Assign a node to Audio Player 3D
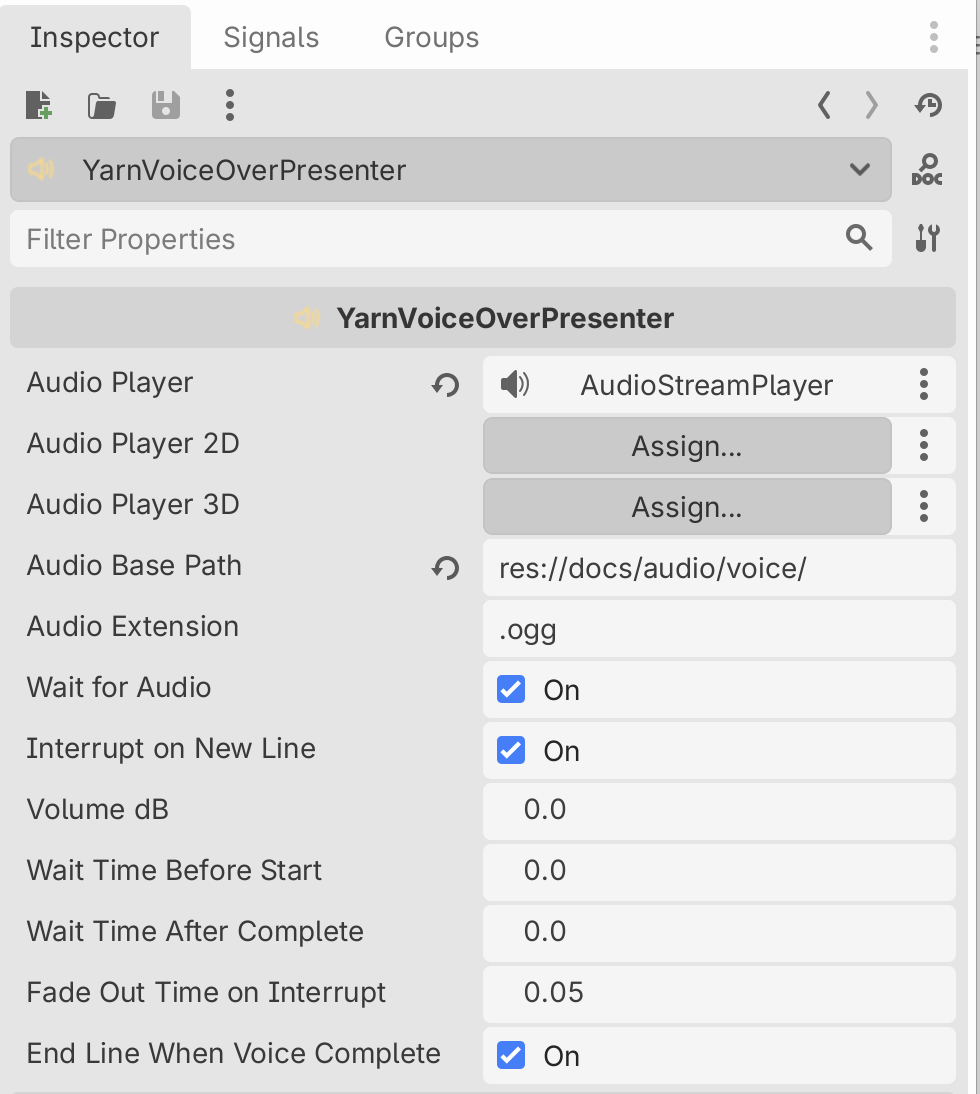This screenshot has width=980, height=1094. coord(687,506)
